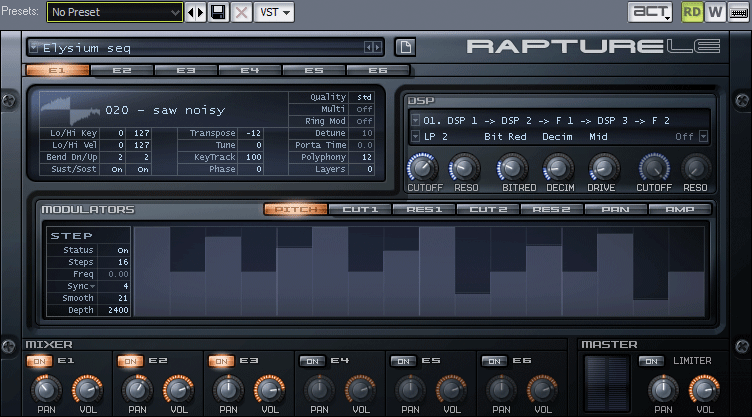Select element tab E1
752x417 pixels.
tap(58, 71)
